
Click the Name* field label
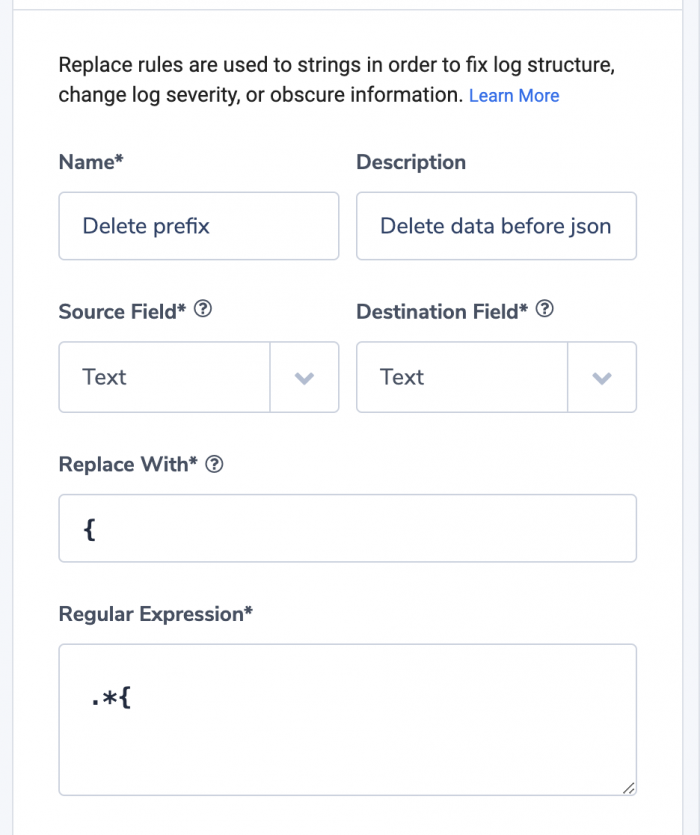click(x=91, y=162)
